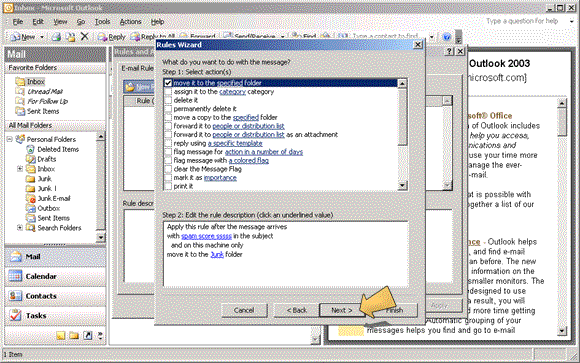This screenshot has height=363, width=580.
Task: Click down arrow of actions list scrollbar
Action: pyautogui.click(x=402, y=185)
